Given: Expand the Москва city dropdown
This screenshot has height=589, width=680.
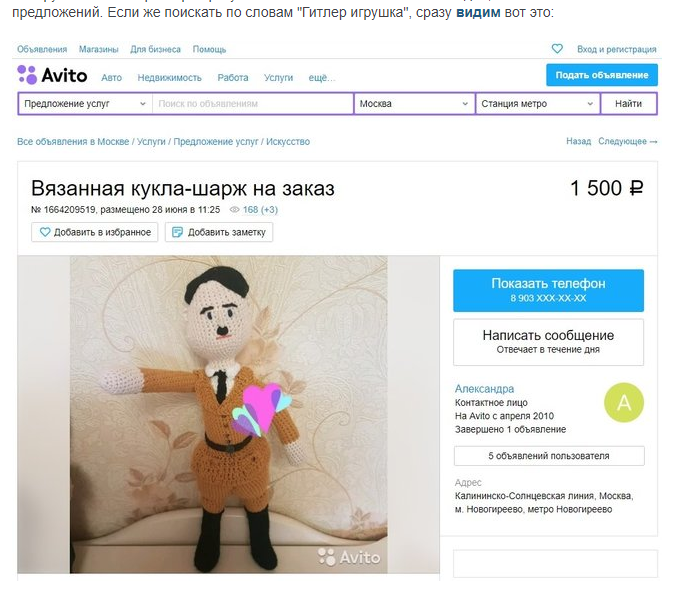Looking at the screenshot, I should click(x=415, y=104).
